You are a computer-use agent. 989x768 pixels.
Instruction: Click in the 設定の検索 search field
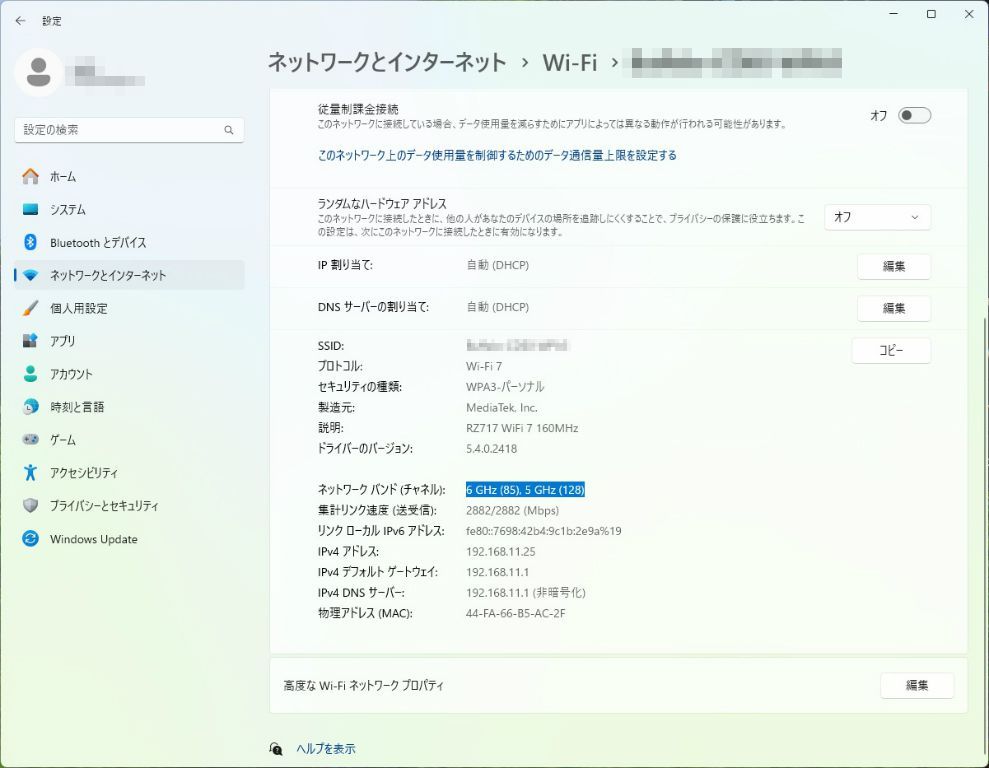118,130
